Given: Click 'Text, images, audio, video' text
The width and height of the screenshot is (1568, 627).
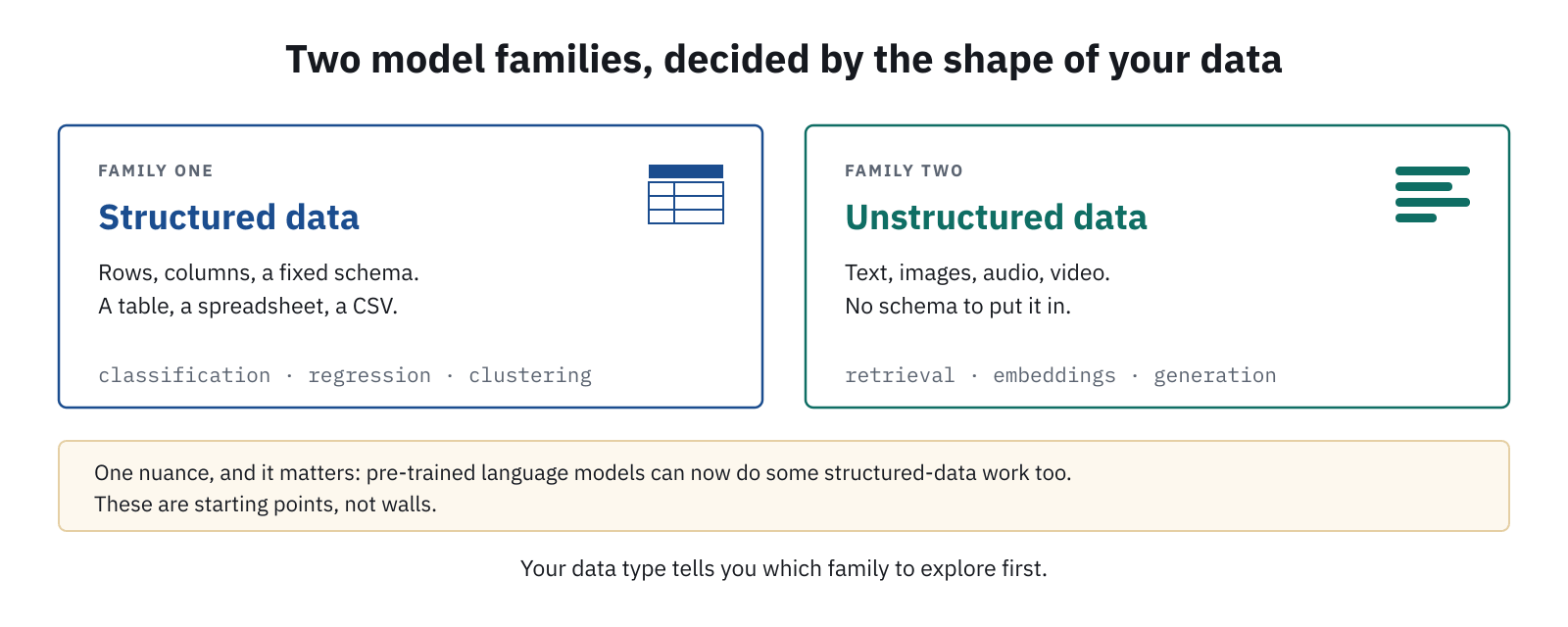Looking at the screenshot, I should pyautogui.click(x=977, y=272).
